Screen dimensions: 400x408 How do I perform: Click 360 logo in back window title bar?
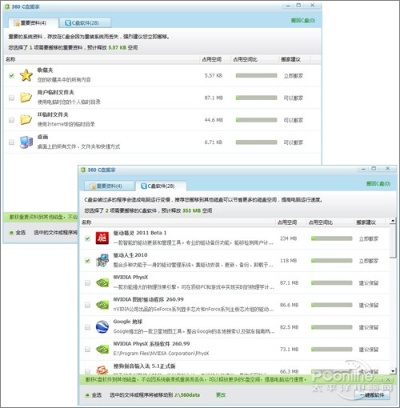coord(7,7)
